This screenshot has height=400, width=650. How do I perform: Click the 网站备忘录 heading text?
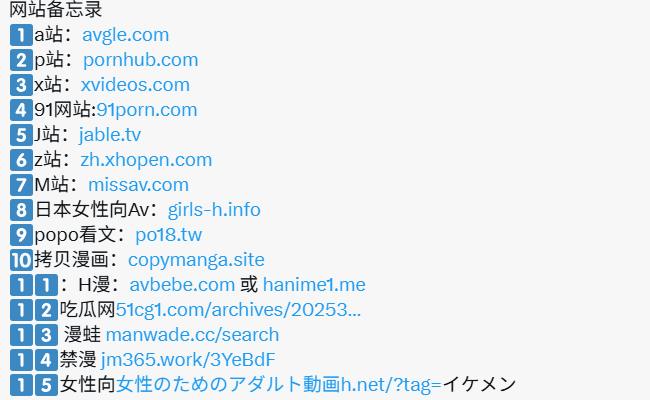[56, 10]
